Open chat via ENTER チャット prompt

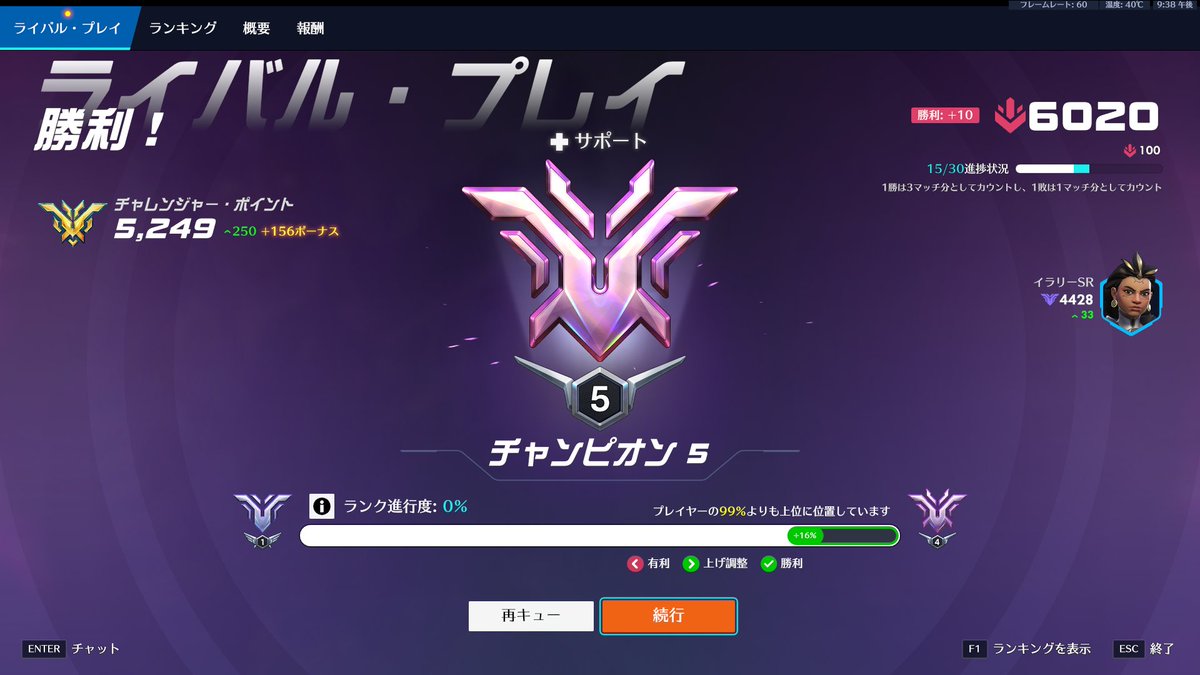click(x=70, y=648)
